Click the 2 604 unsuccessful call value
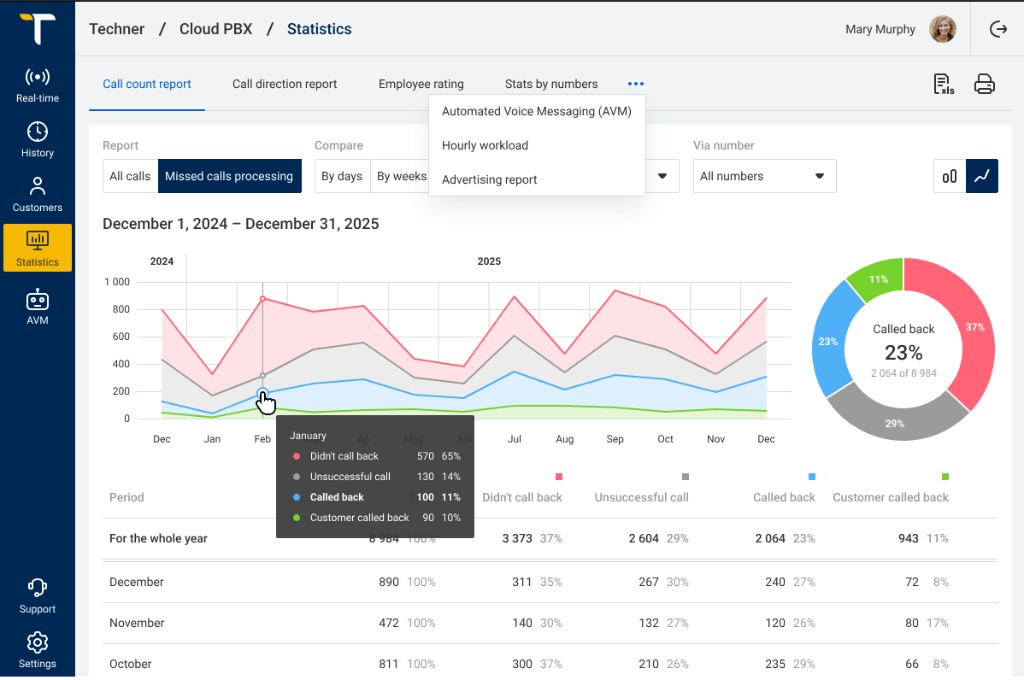This screenshot has height=680, width=1024. [644, 538]
